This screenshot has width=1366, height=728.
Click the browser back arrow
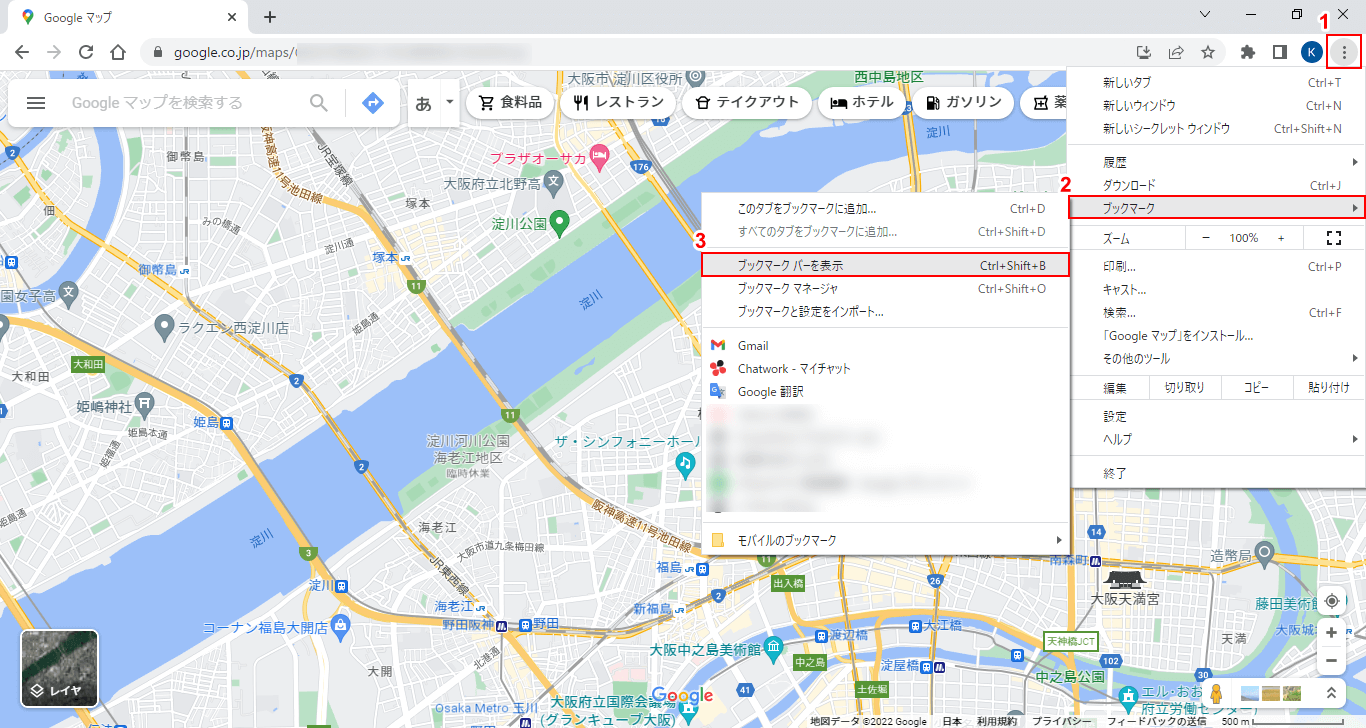click(22, 52)
